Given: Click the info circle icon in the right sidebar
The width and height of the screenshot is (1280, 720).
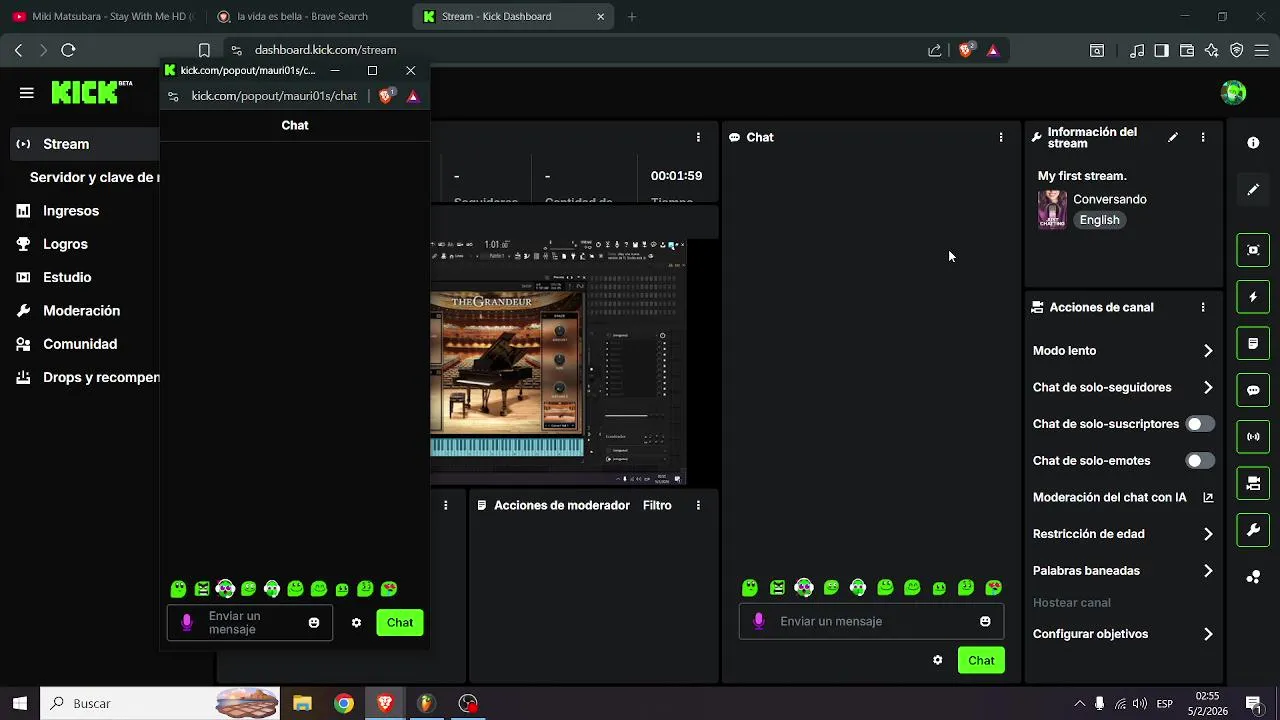Looking at the screenshot, I should 1253,143.
